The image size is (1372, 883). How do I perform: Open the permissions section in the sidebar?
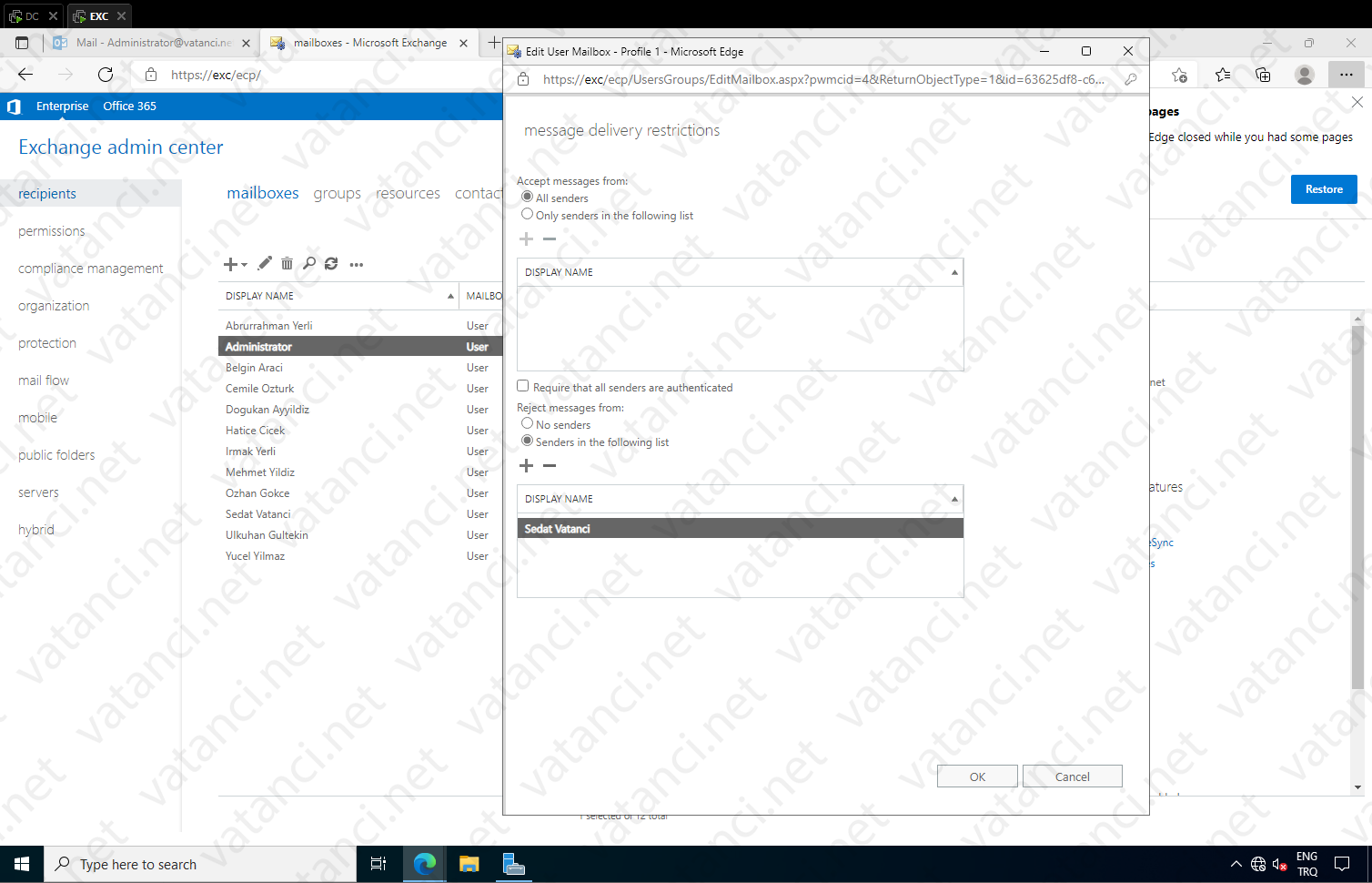[52, 231]
